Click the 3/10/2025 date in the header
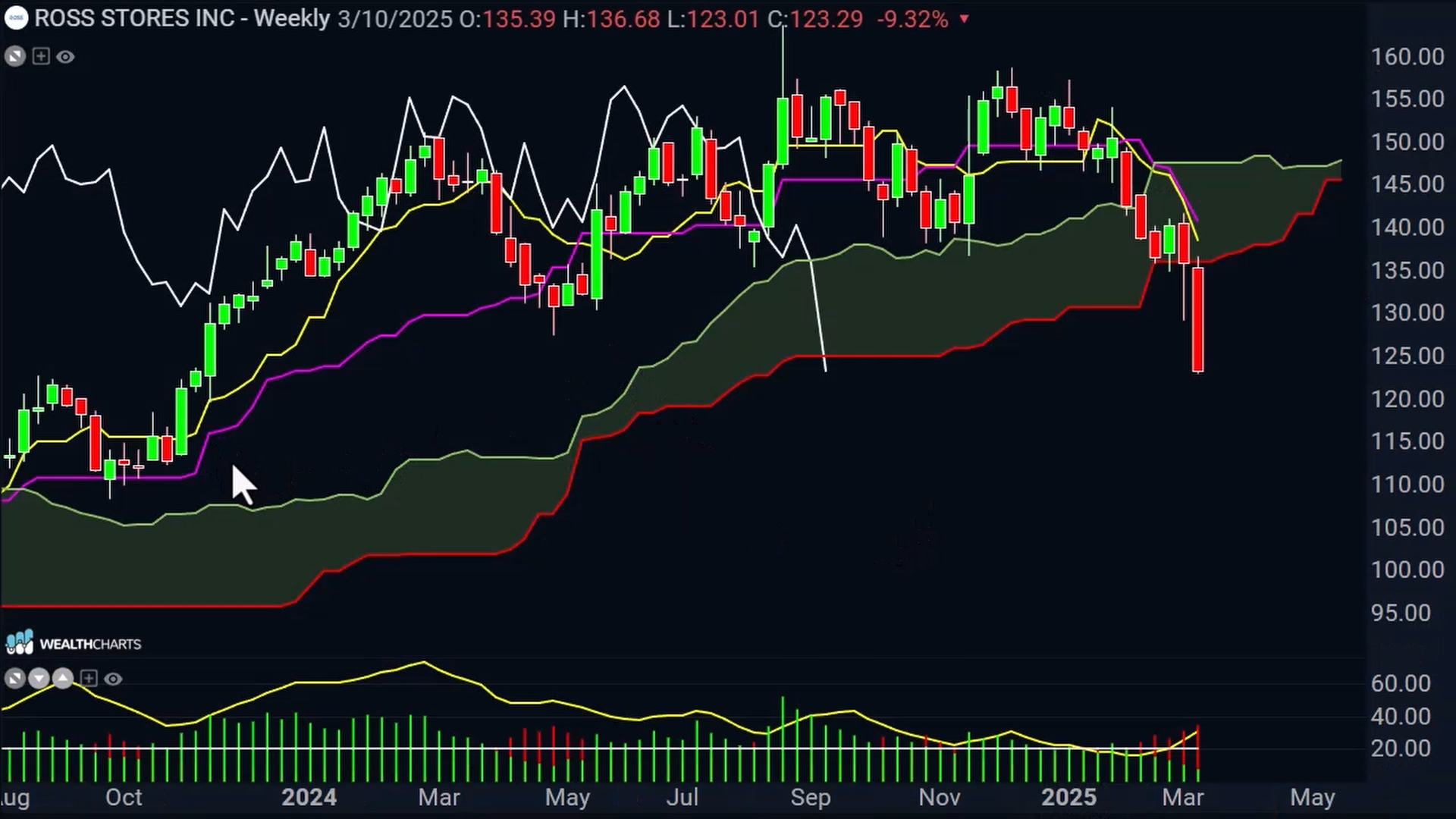The height and width of the screenshot is (819, 1456). click(x=395, y=19)
